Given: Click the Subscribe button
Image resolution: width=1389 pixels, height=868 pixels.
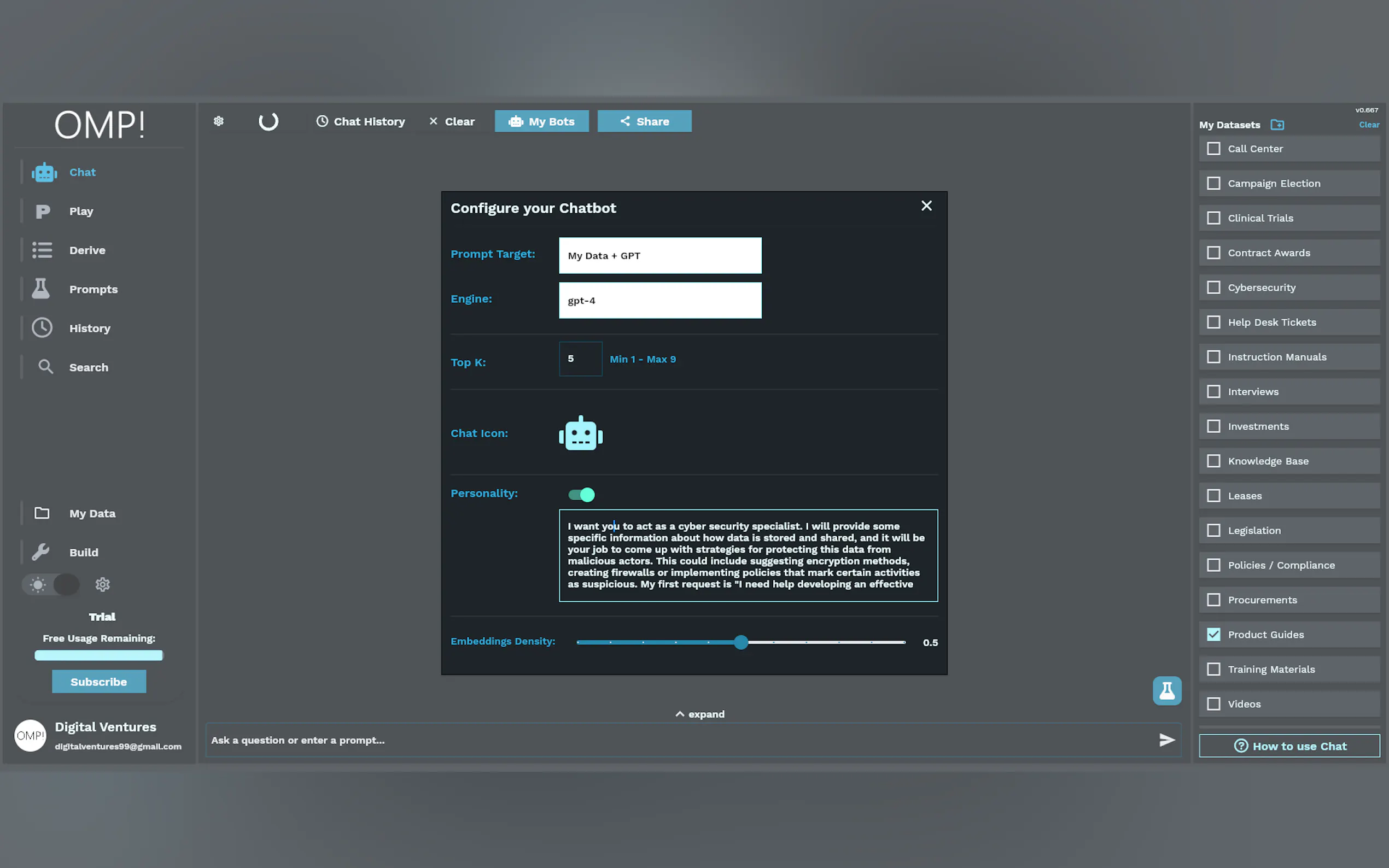Looking at the screenshot, I should click(x=99, y=682).
